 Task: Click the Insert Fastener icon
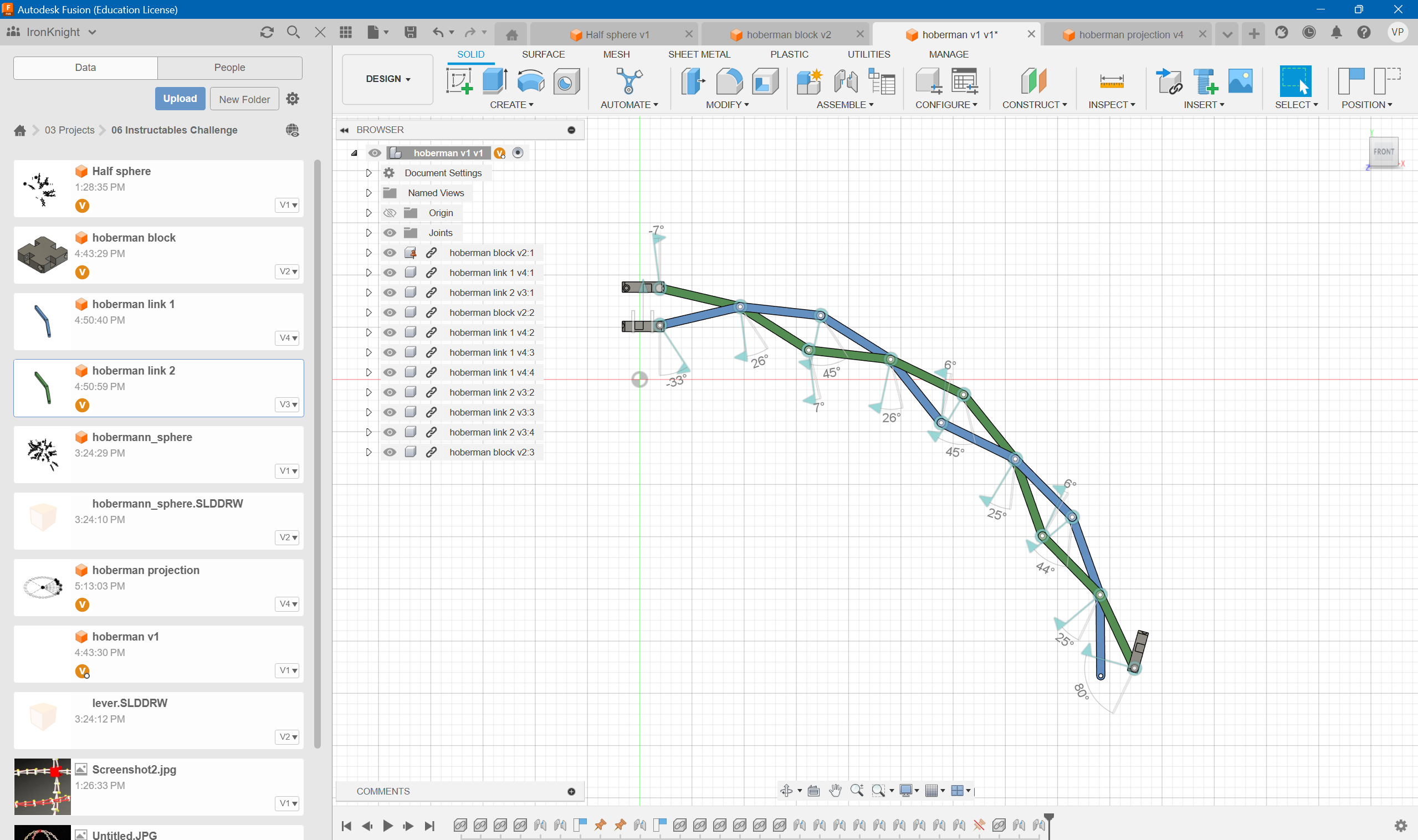point(1205,81)
